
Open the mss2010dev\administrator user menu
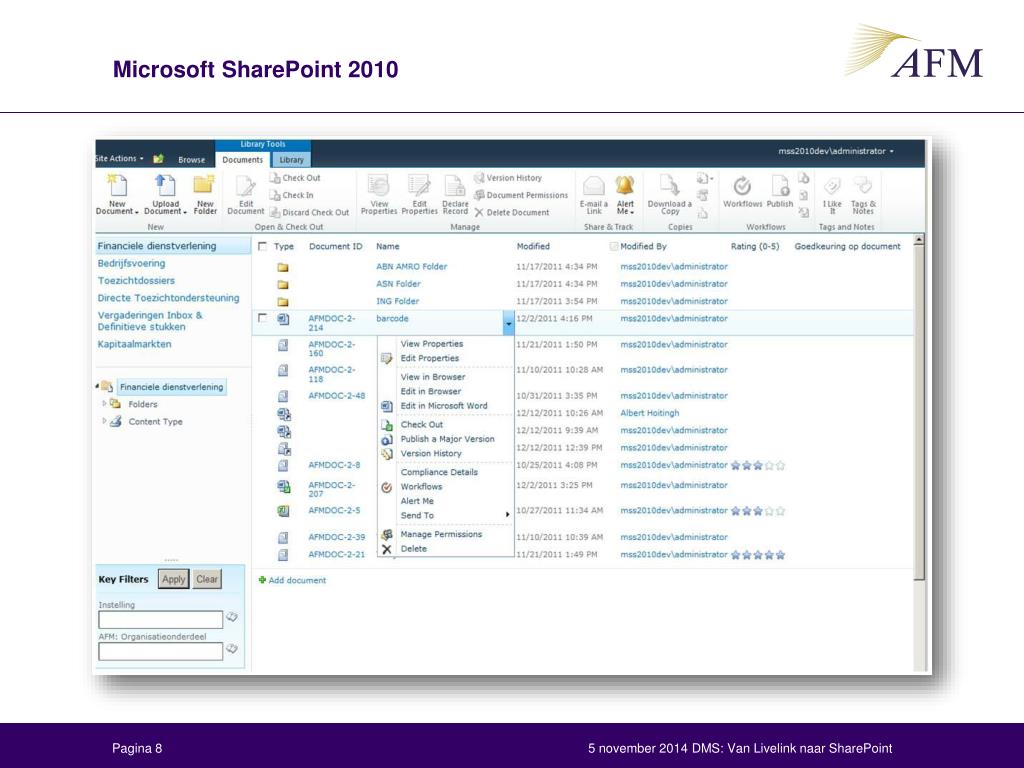coord(835,151)
